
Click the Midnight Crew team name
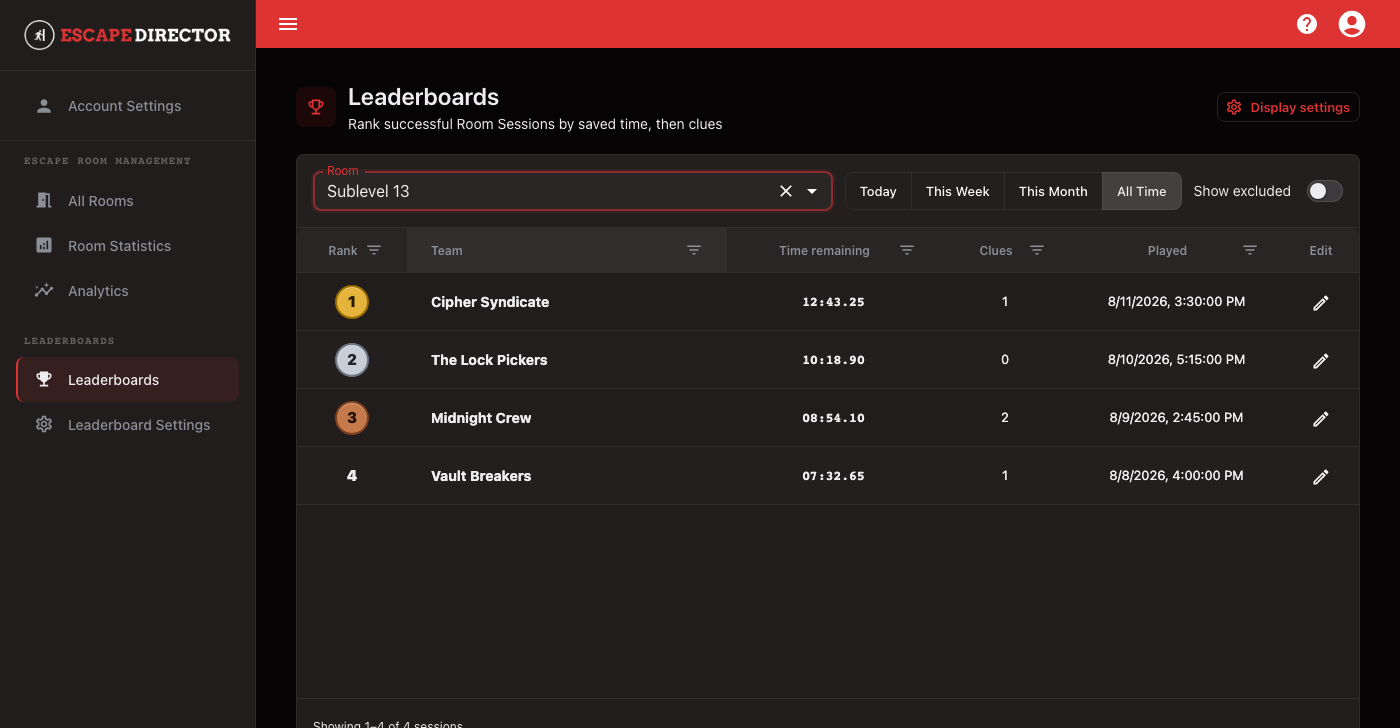point(481,418)
